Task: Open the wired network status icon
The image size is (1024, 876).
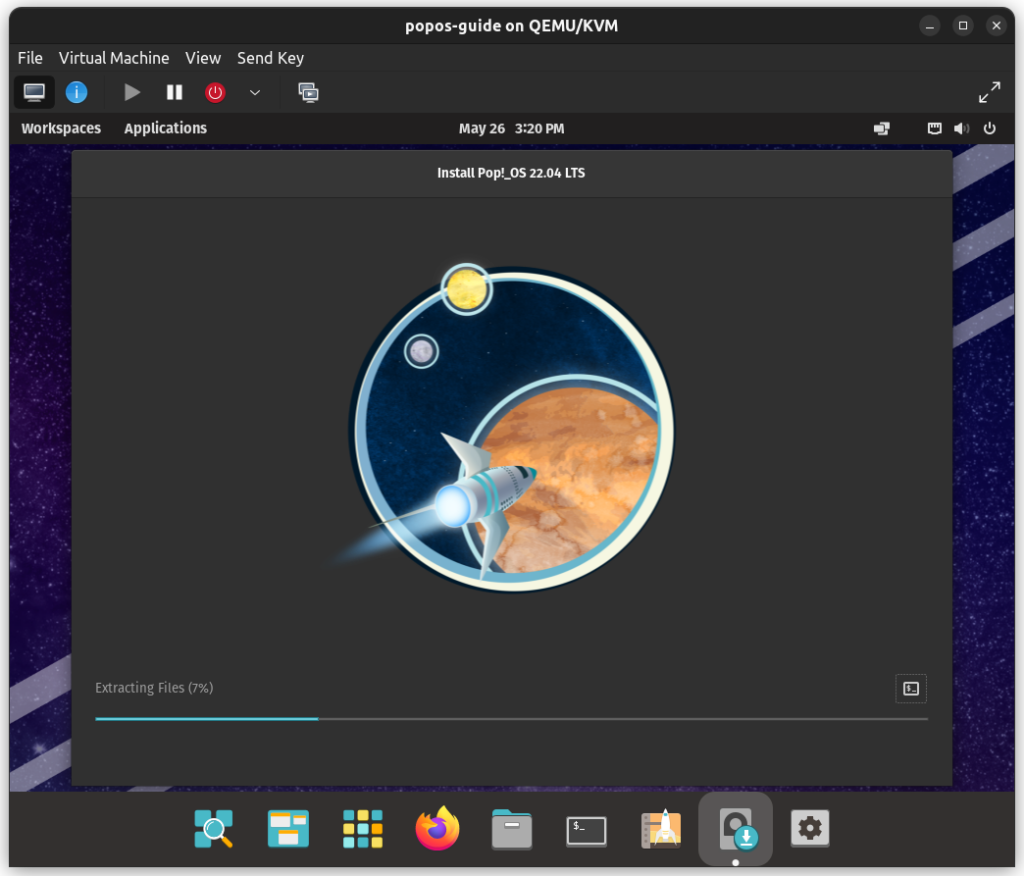Action: click(935, 129)
